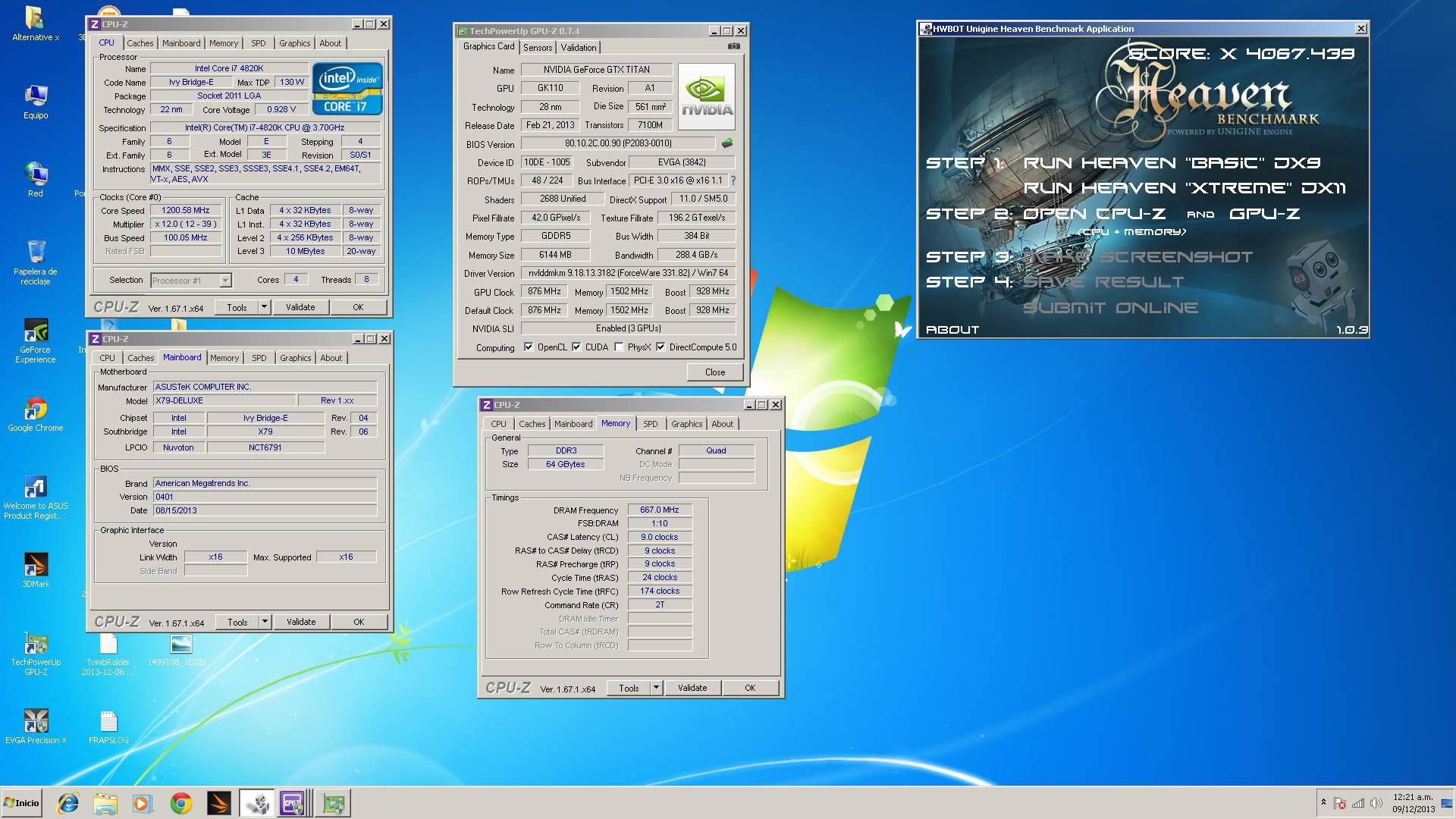Click the Inicio start button
This screenshot has height=819, width=1456.
click(x=21, y=803)
